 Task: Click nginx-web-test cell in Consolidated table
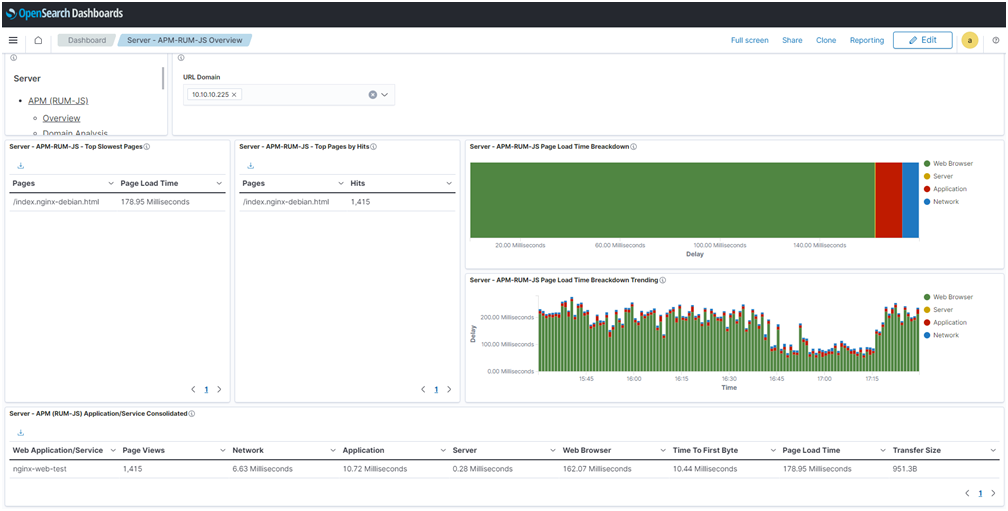click(x=40, y=469)
